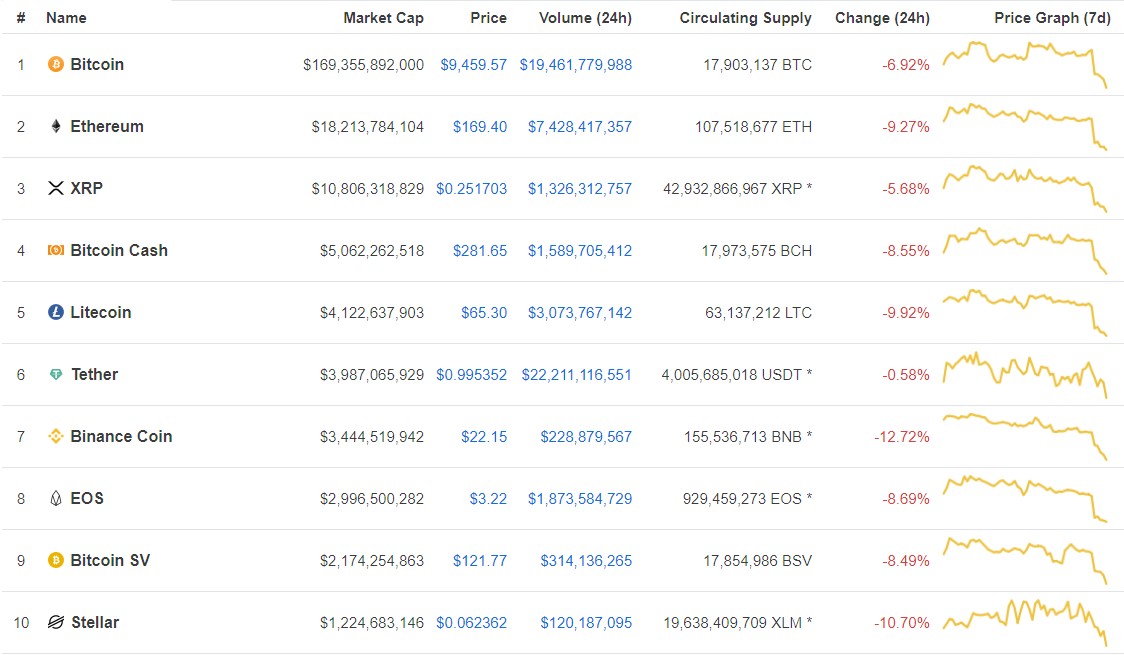
Task: Open the Ethereum coin page link
Action: 107,127
